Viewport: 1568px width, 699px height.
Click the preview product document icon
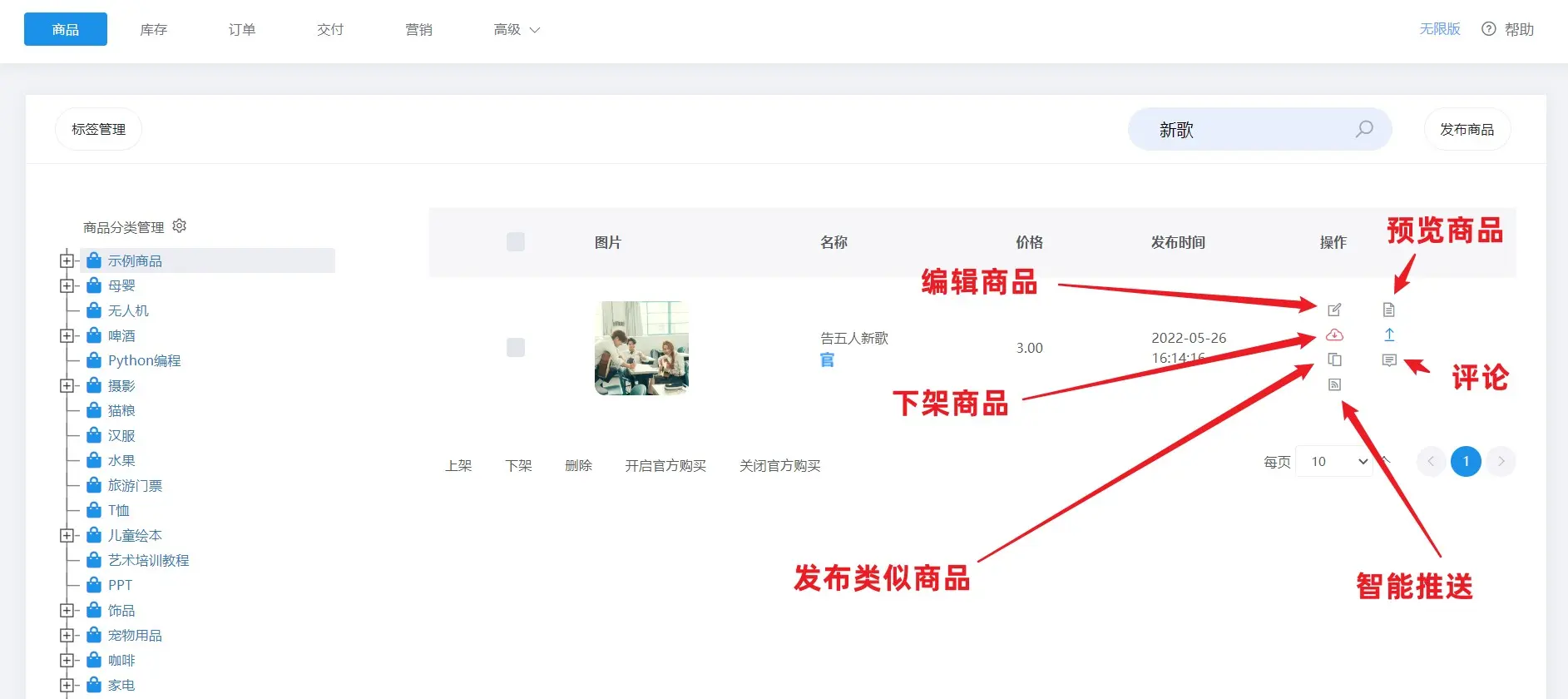[x=1388, y=310]
